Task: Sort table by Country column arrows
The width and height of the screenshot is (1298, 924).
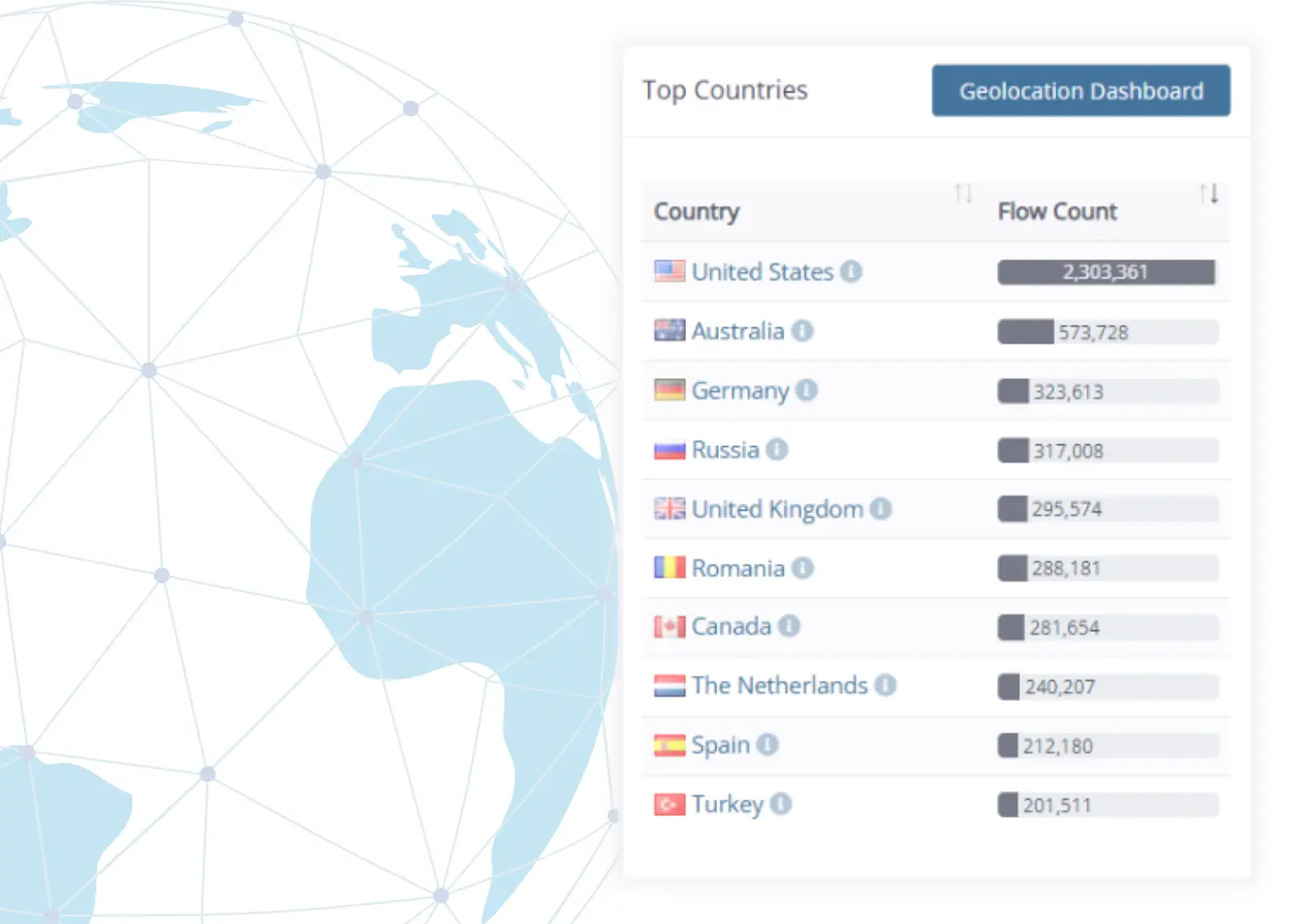Action: coord(963,194)
